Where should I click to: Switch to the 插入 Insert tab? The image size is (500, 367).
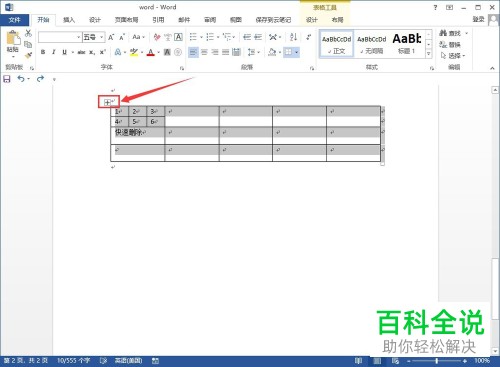[x=69, y=20]
